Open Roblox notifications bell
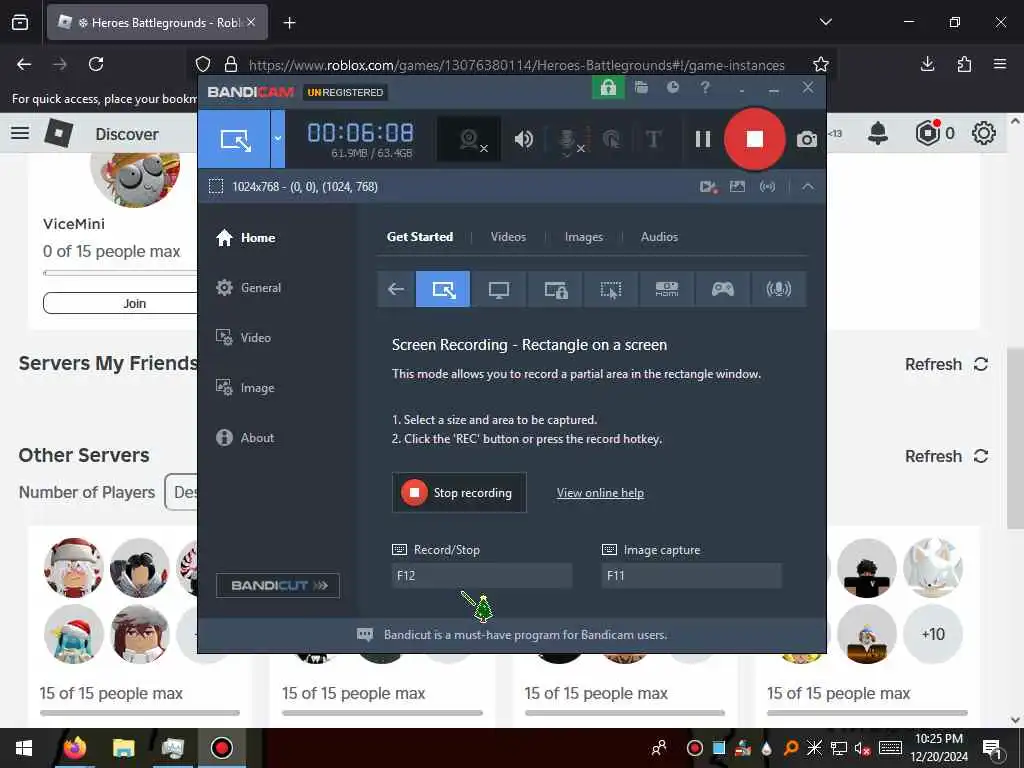 878,133
